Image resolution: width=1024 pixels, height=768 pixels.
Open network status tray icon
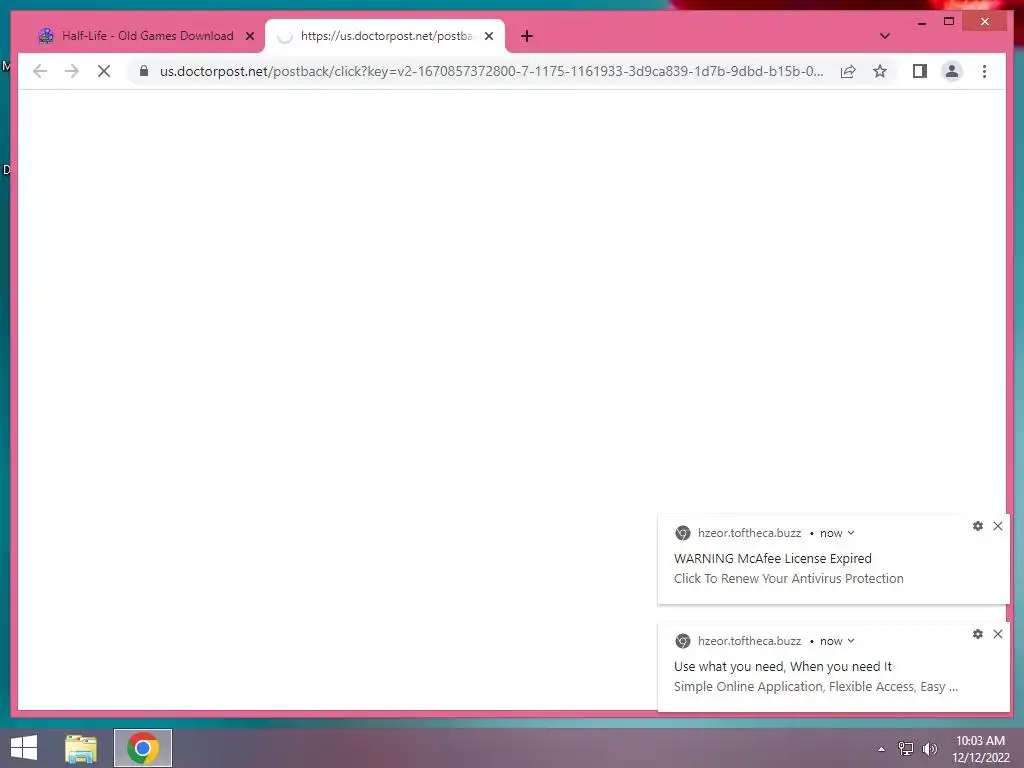click(x=906, y=749)
